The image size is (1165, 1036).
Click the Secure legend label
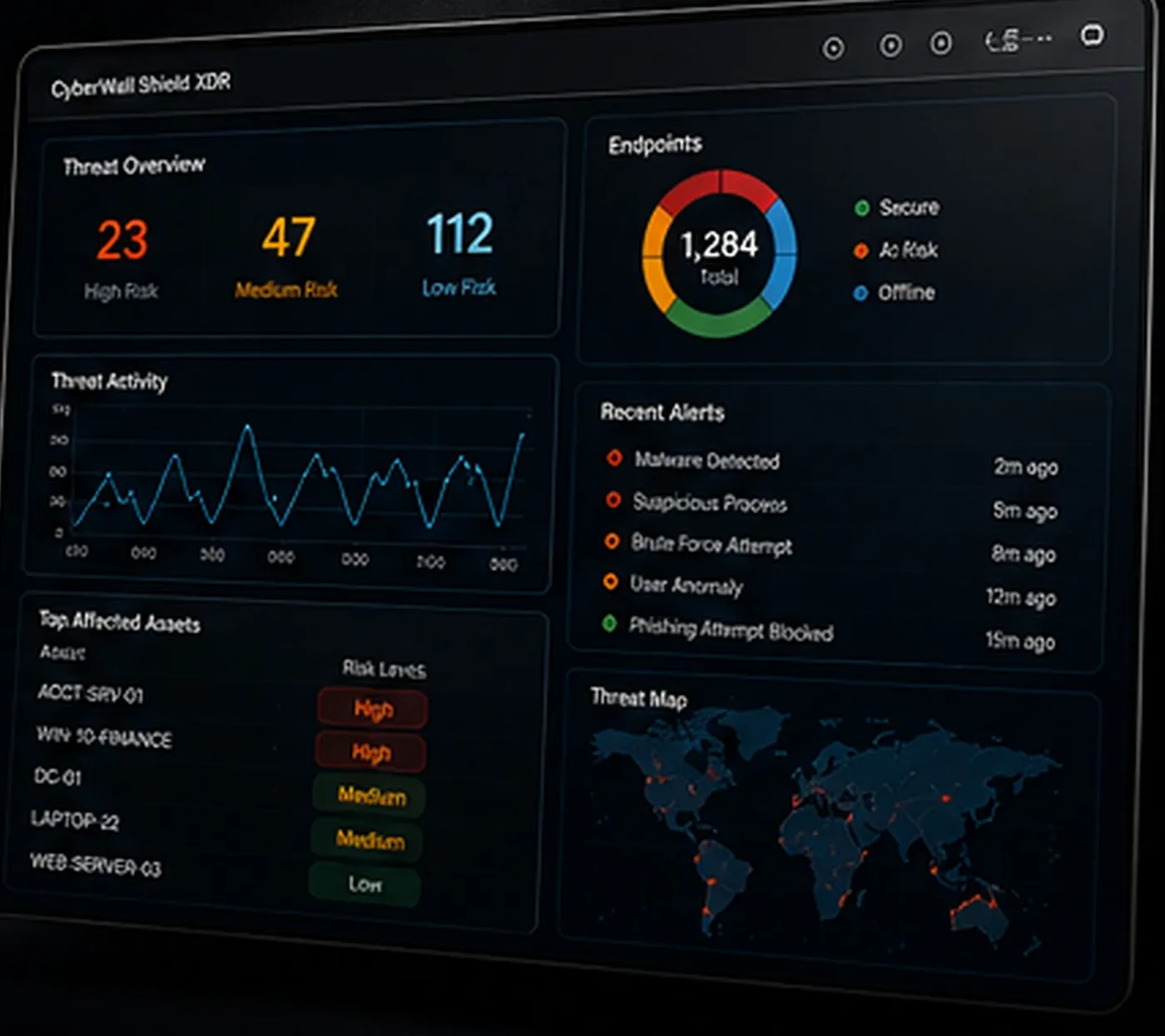909,207
